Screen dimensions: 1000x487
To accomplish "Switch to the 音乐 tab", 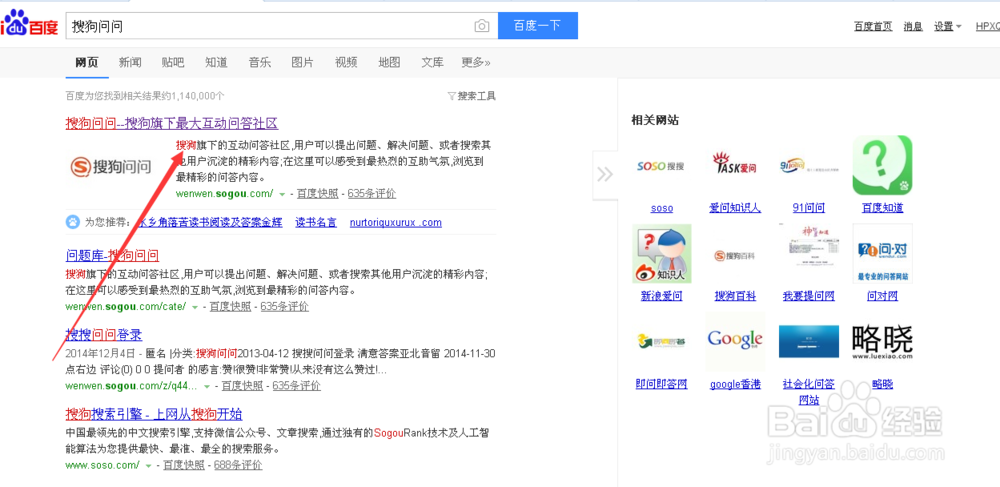I will pos(260,62).
